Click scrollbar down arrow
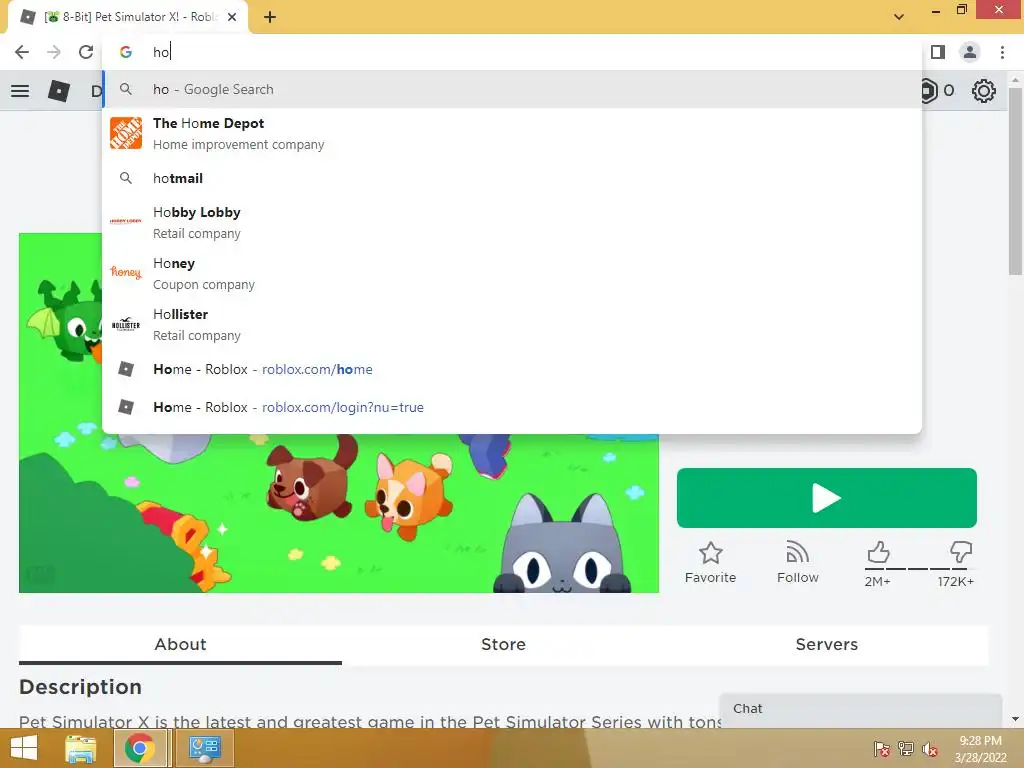 click(1016, 720)
